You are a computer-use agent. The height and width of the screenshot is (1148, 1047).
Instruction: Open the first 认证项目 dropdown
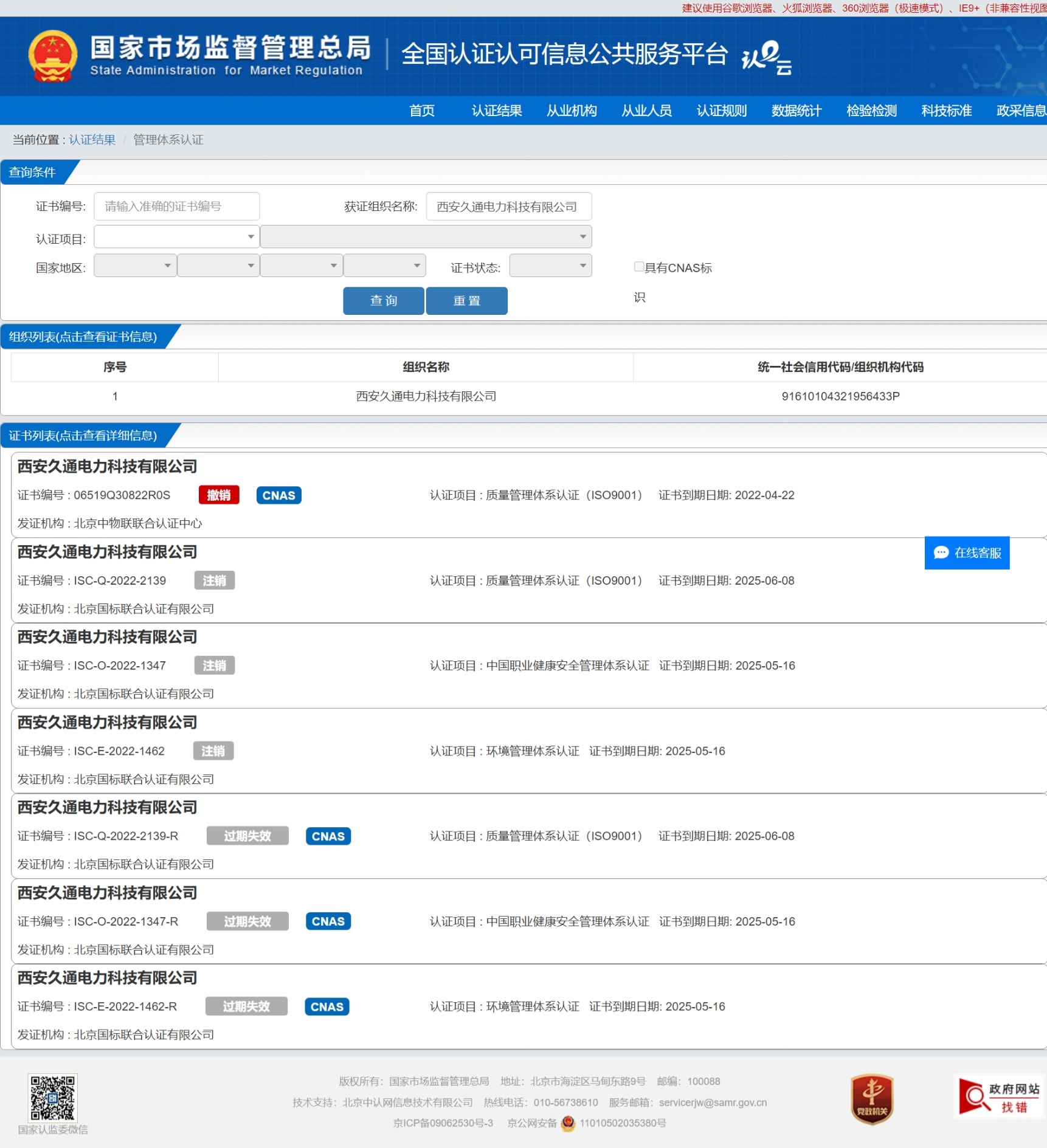177,236
